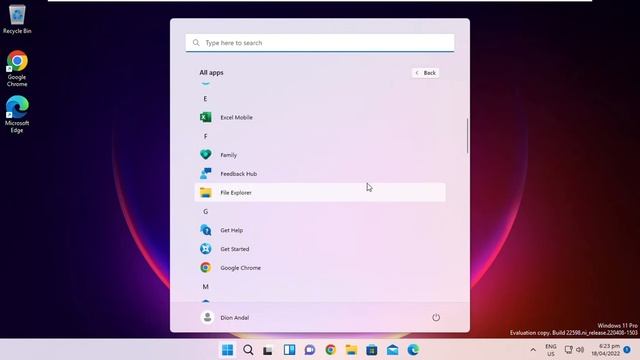Click the power button in Start menu

point(436,318)
